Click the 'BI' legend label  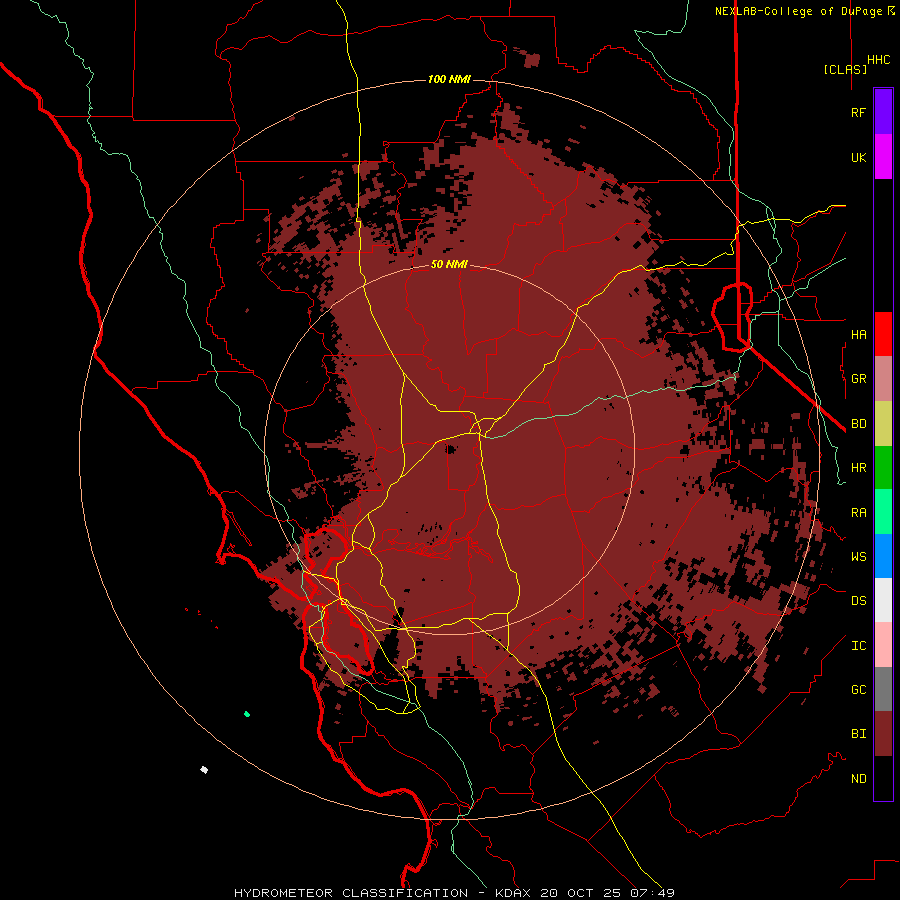tap(859, 734)
